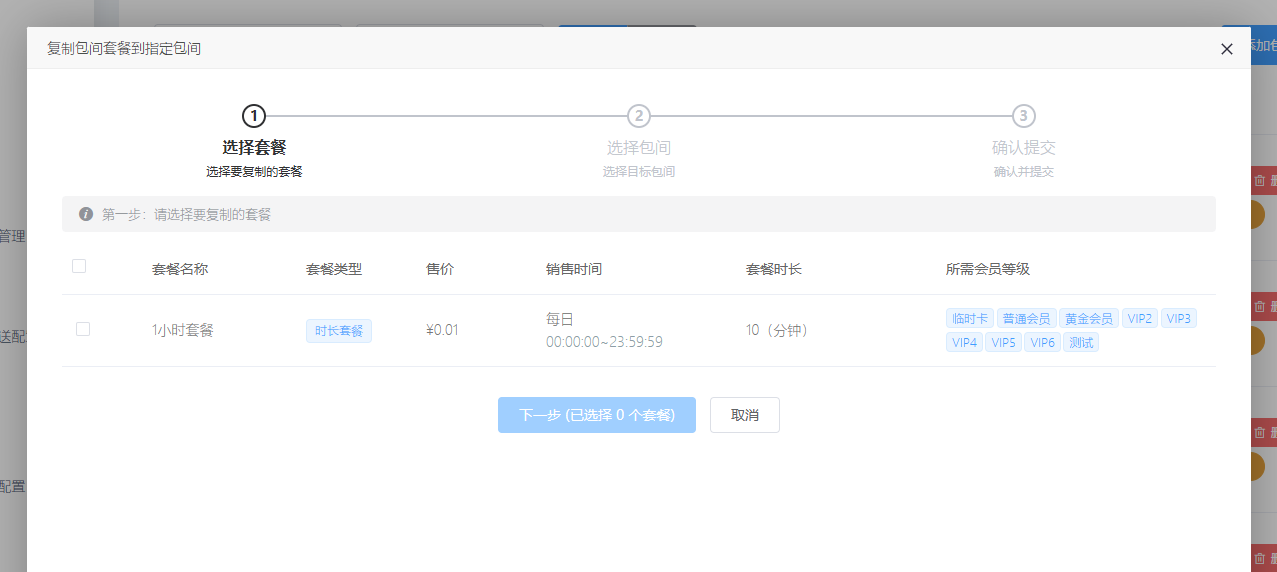
Task: Click the 售价 column header
Action: click(440, 269)
